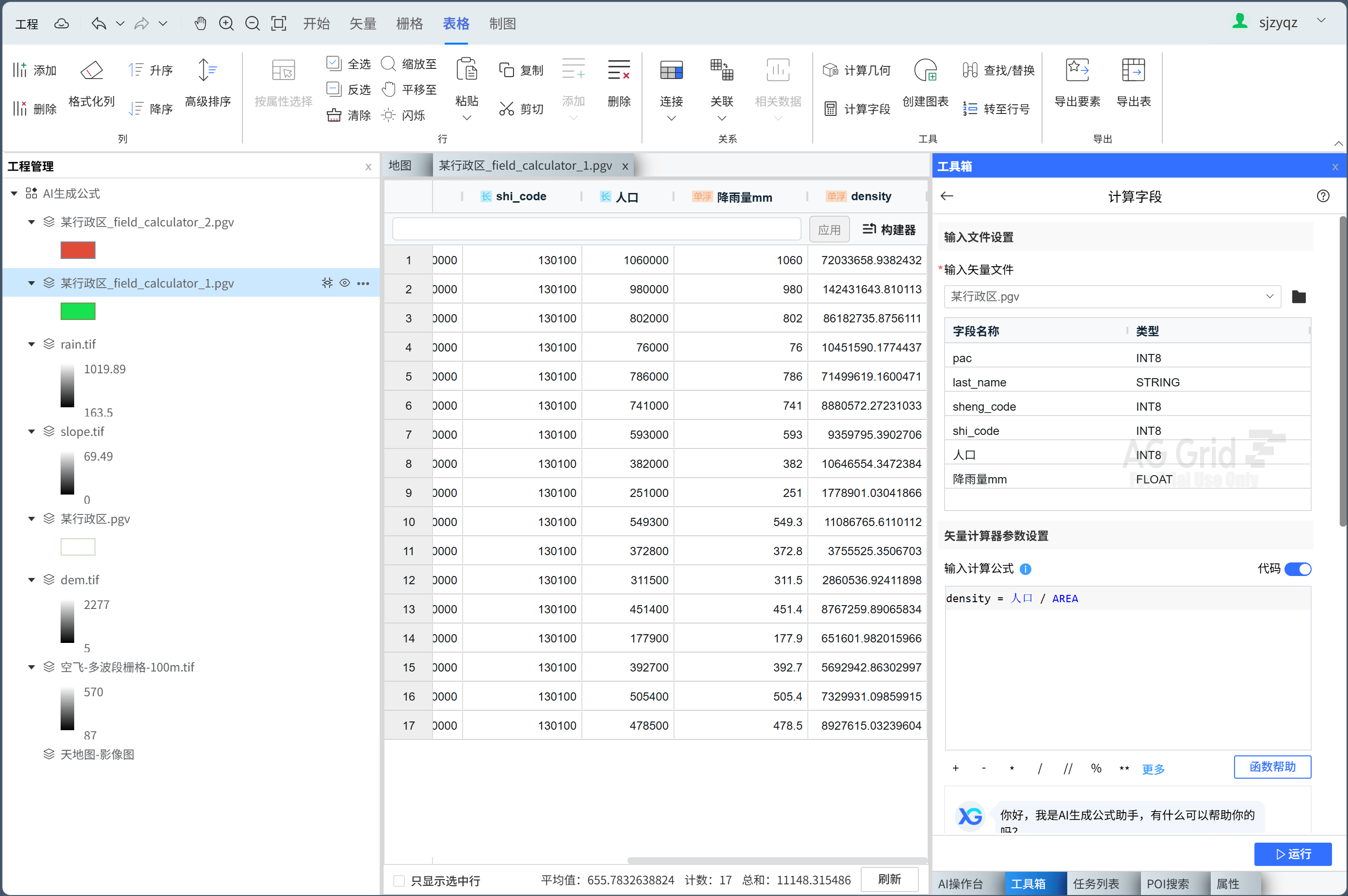Switch to the 矢量 ribbon tab
This screenshot has width=1348, height=896.
(x=363, y=23)
